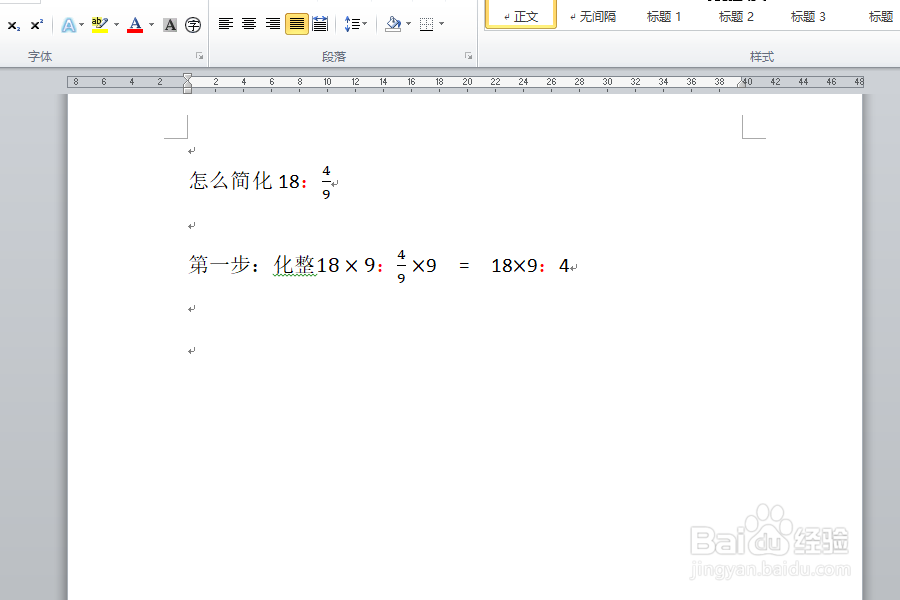Select the 正文 style
Screen dimensions: 900x600
[521, 14]
